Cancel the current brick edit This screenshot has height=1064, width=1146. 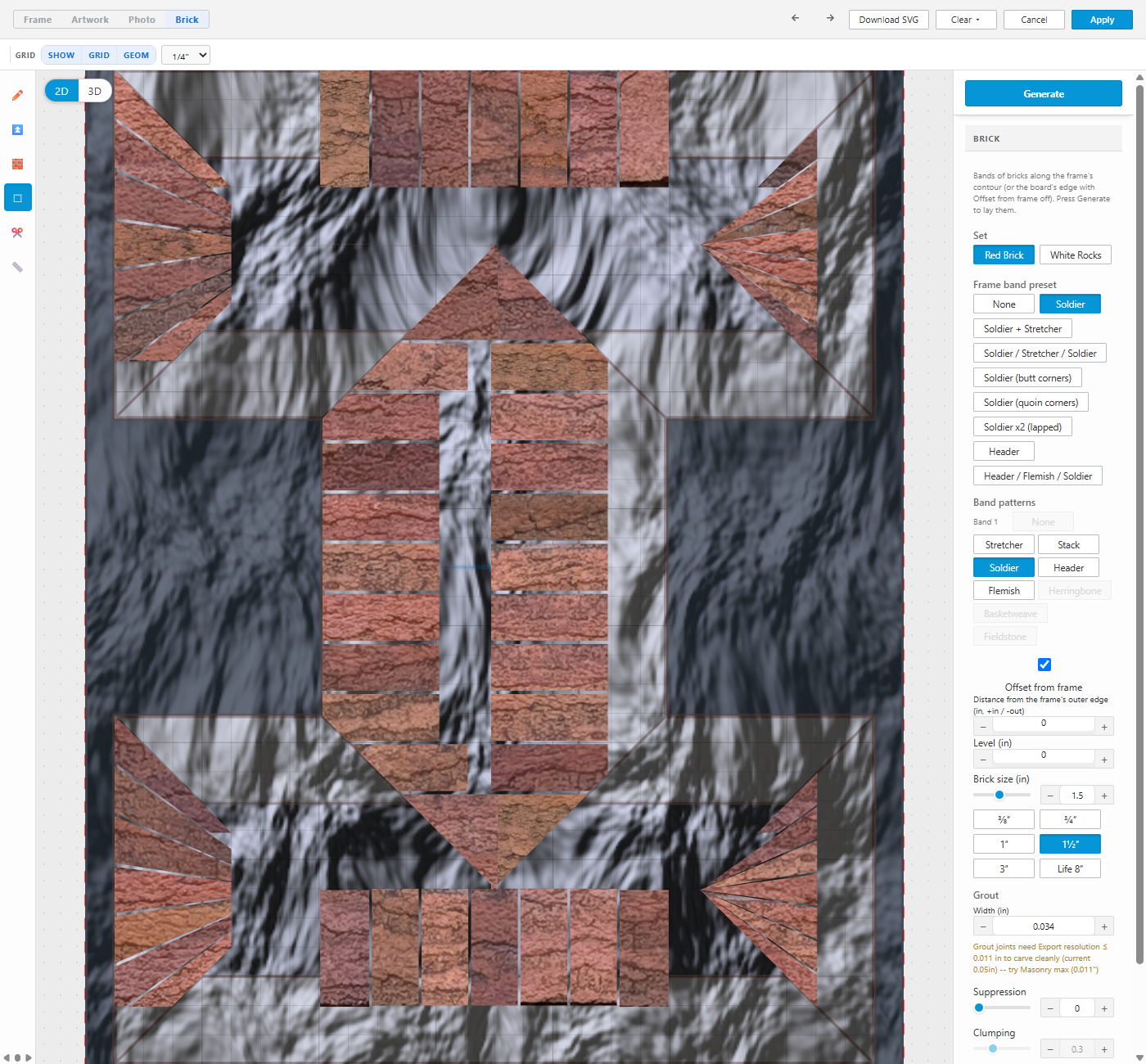tap(1034, 20)
